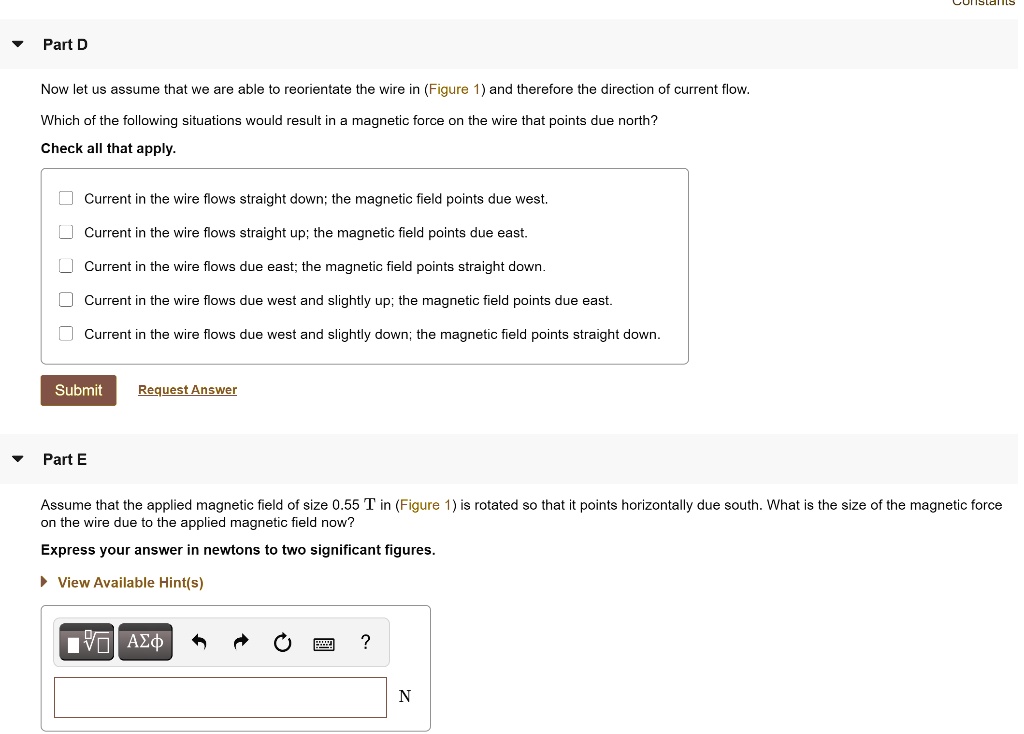Expand View Available Hint(s) in Part E
The image size is (1024, 734).
pyautogui.click(x=130, y=582)
